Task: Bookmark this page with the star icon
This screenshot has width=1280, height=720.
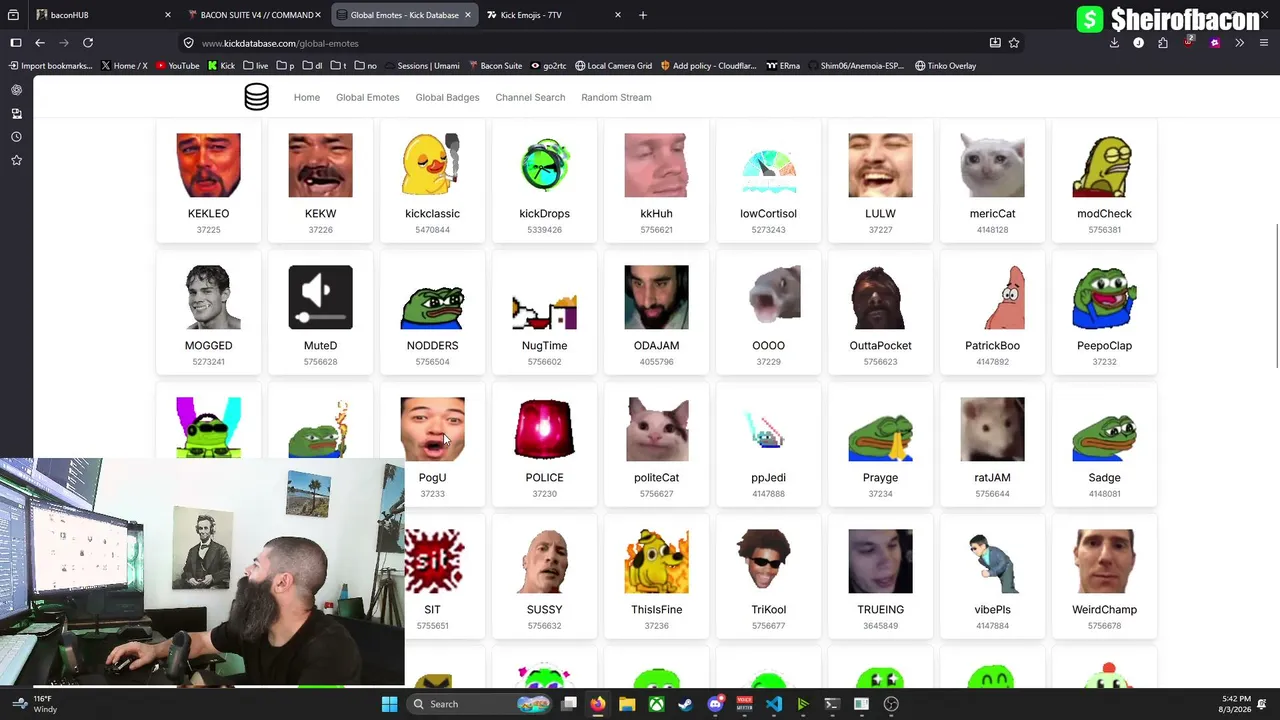Action: (x=1014, y=43)
